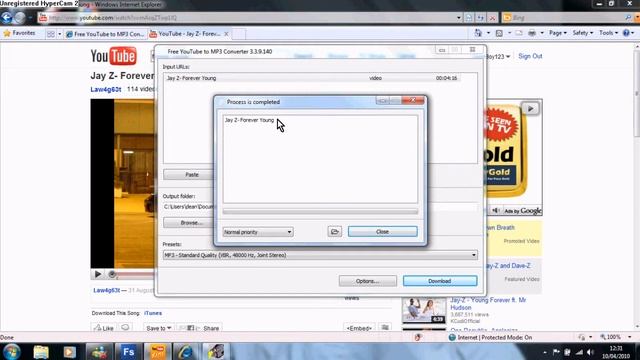Toggle Compatibility View icon in address bar

point(469,18)
